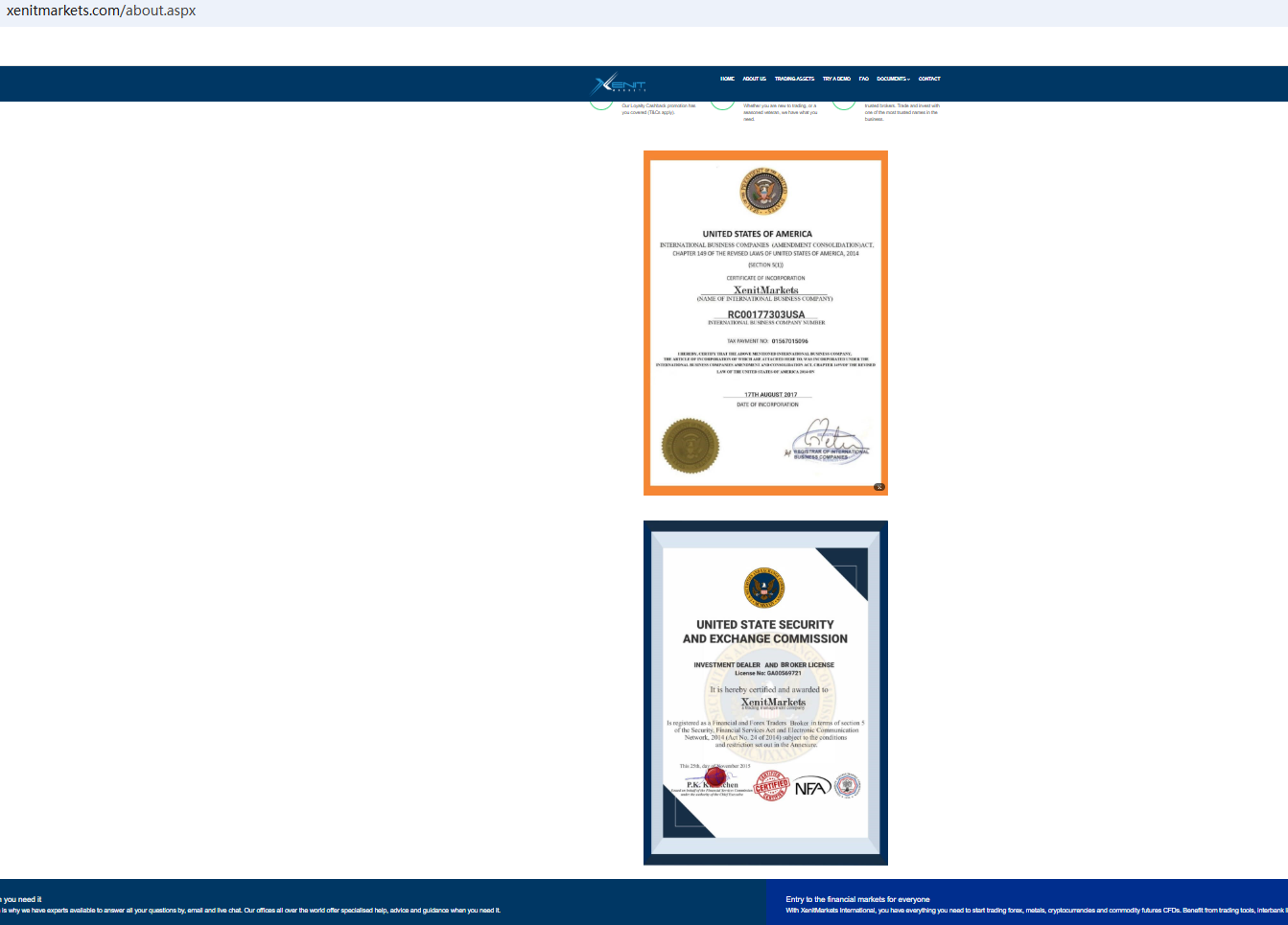Viewport: 1288px width, 925px height.
Task: Click the address bar URL xenitmarkets.com/about.aspx
Action: coord(101,12)
